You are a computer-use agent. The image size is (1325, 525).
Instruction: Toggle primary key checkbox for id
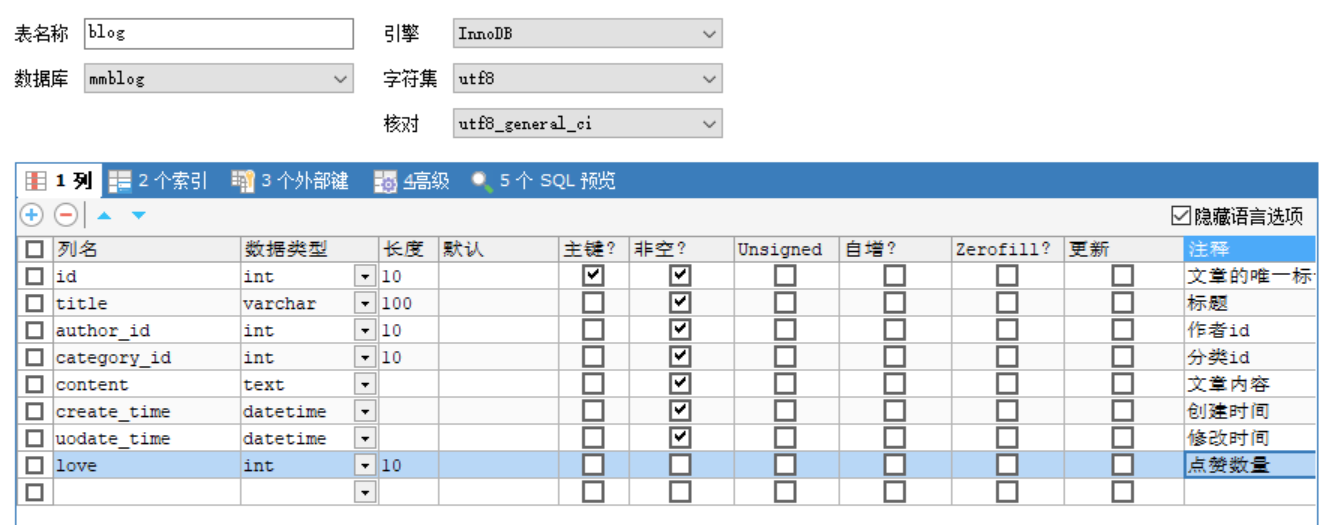tap(593, 275)
